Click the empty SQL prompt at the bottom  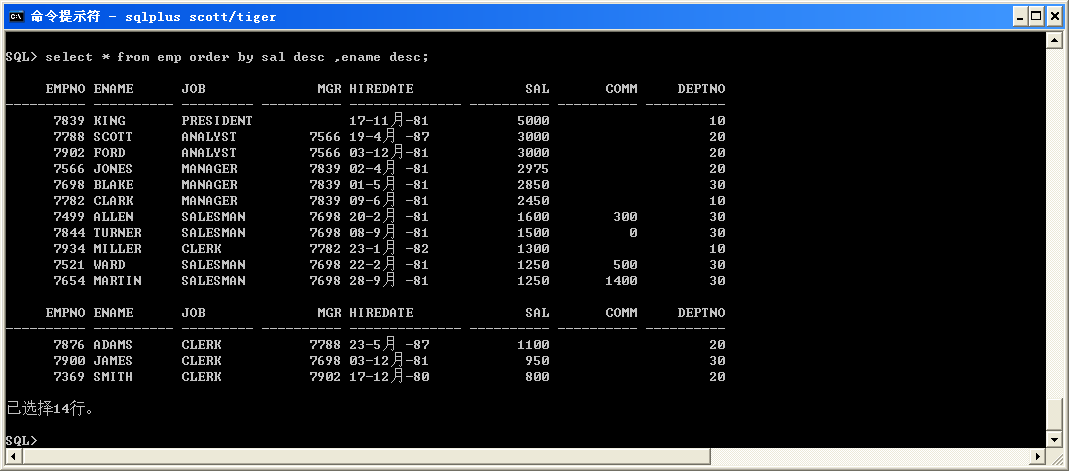coord(22,441)
